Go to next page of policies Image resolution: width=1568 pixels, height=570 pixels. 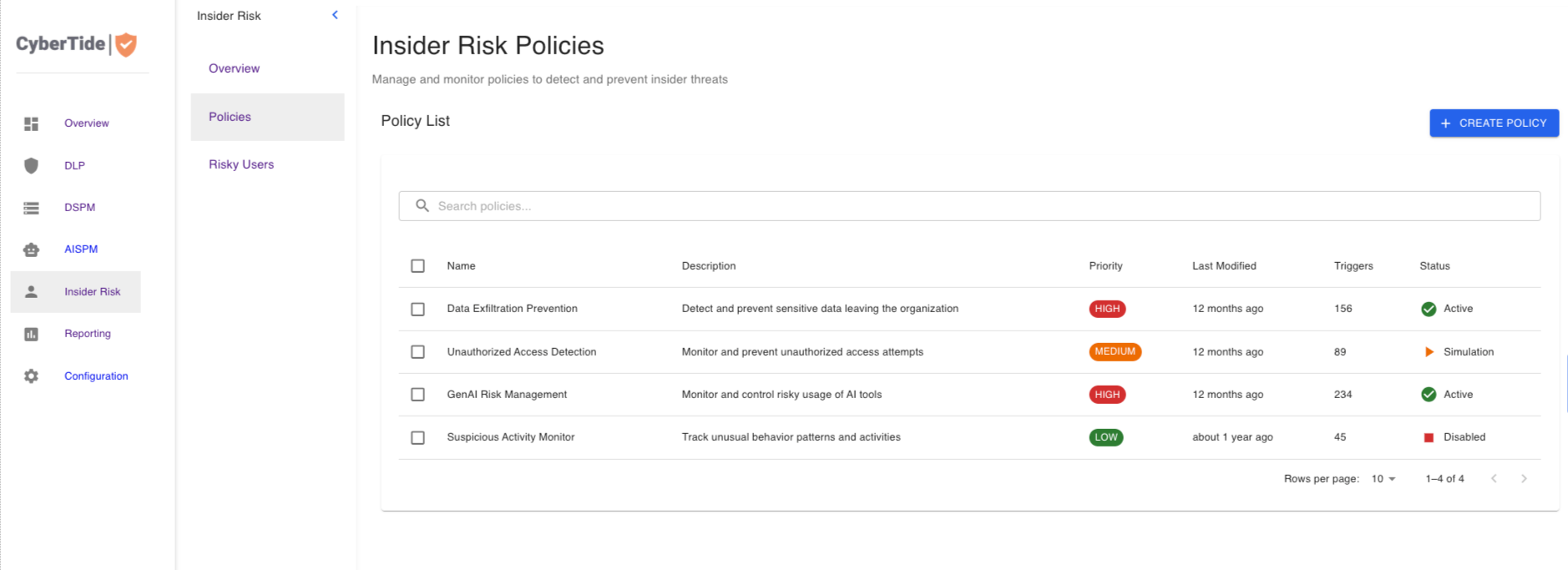click(1524, 479)
